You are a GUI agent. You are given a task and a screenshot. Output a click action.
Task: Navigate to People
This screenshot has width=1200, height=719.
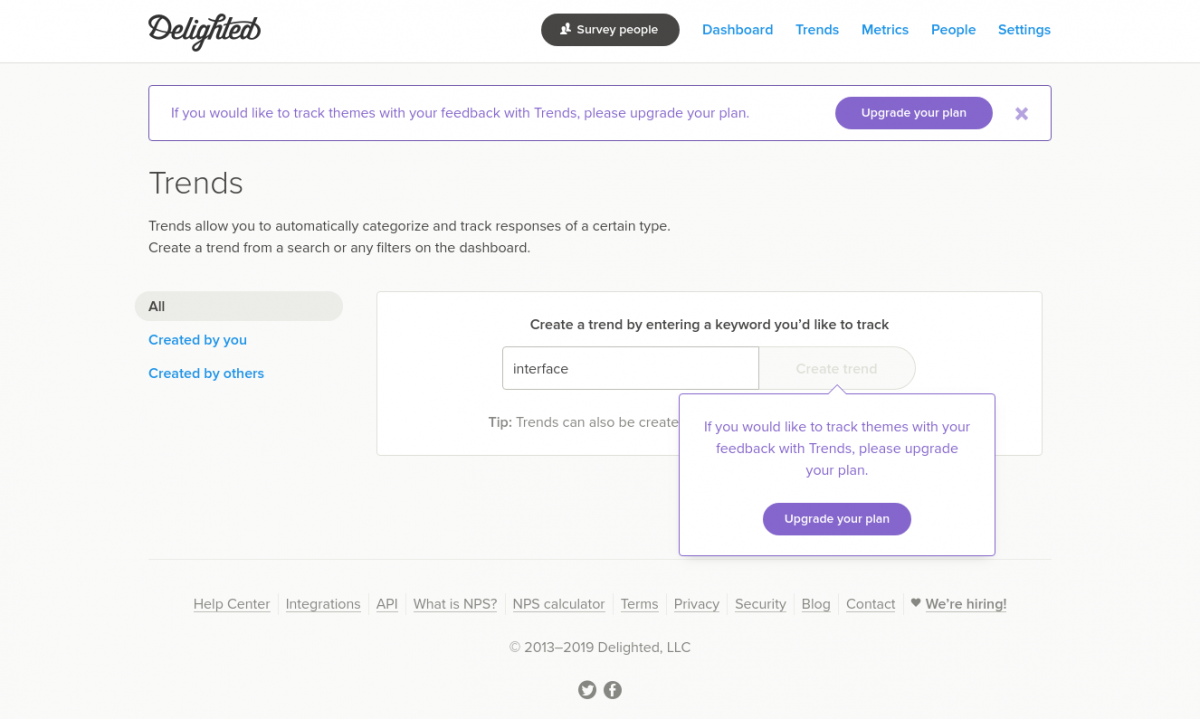(x=953, y=30)
